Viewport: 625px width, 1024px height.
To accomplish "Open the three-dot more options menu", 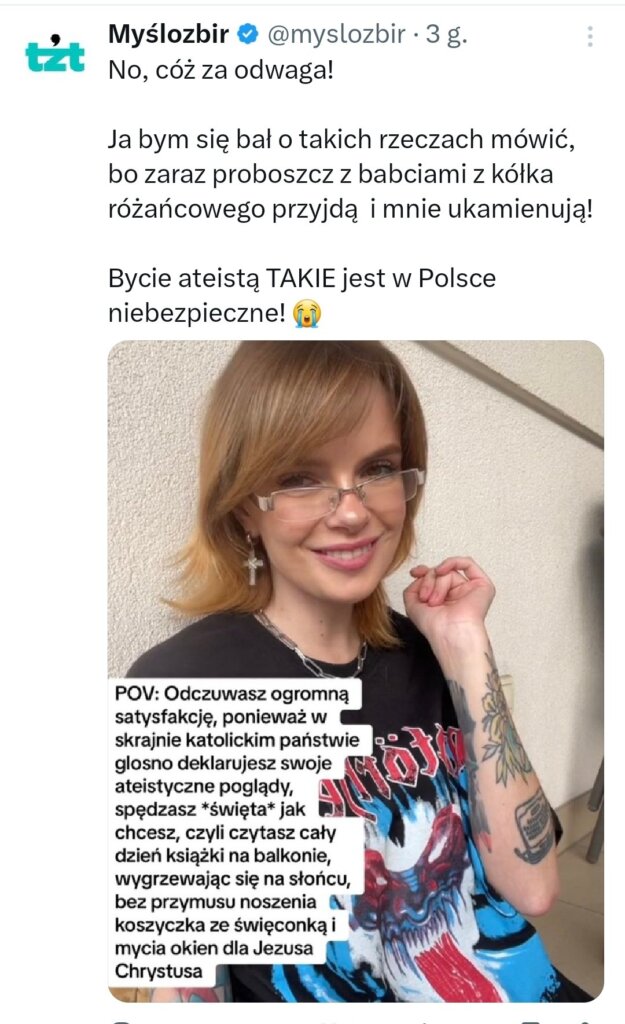I will coord(590,36).
